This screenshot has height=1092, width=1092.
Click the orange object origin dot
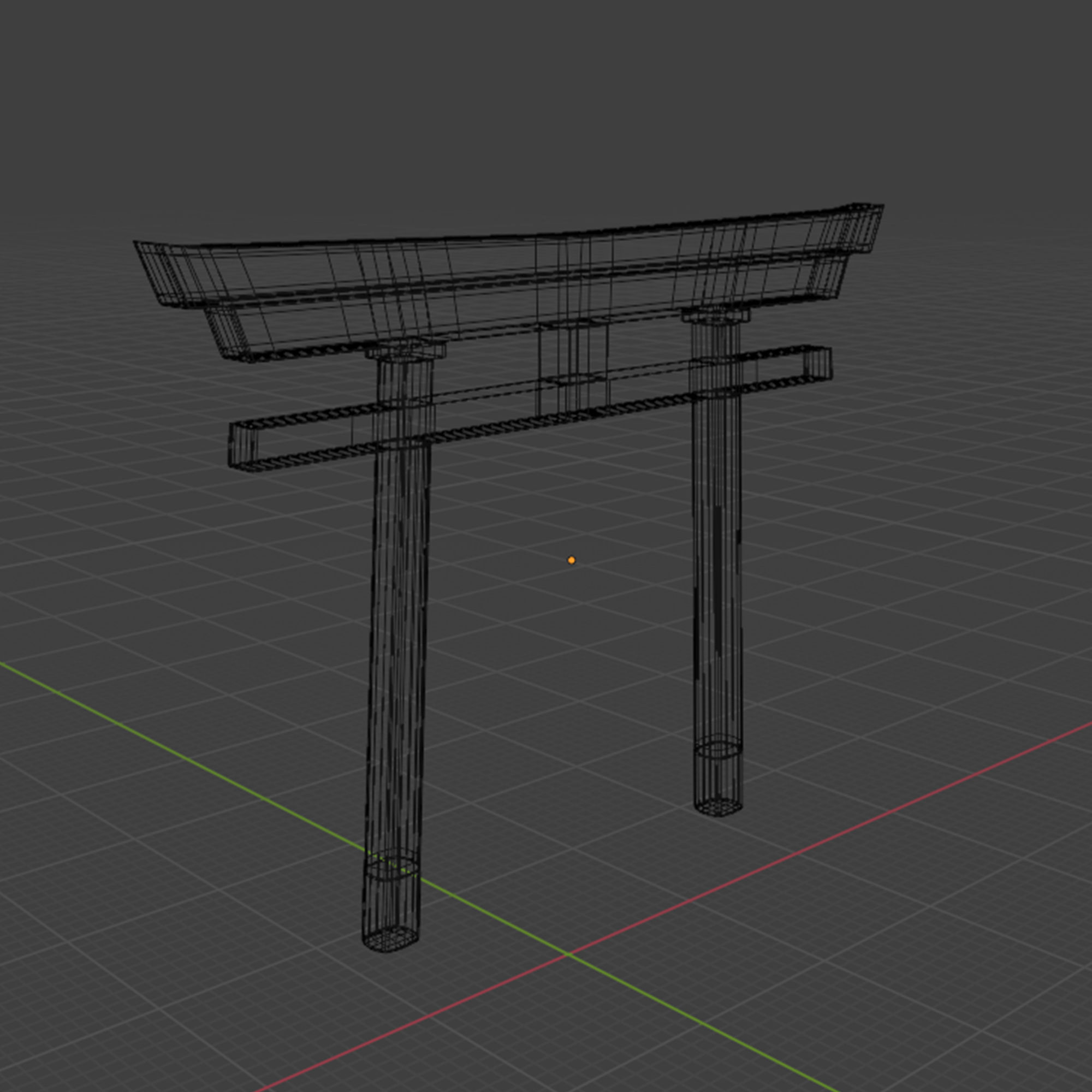point(571,560)
